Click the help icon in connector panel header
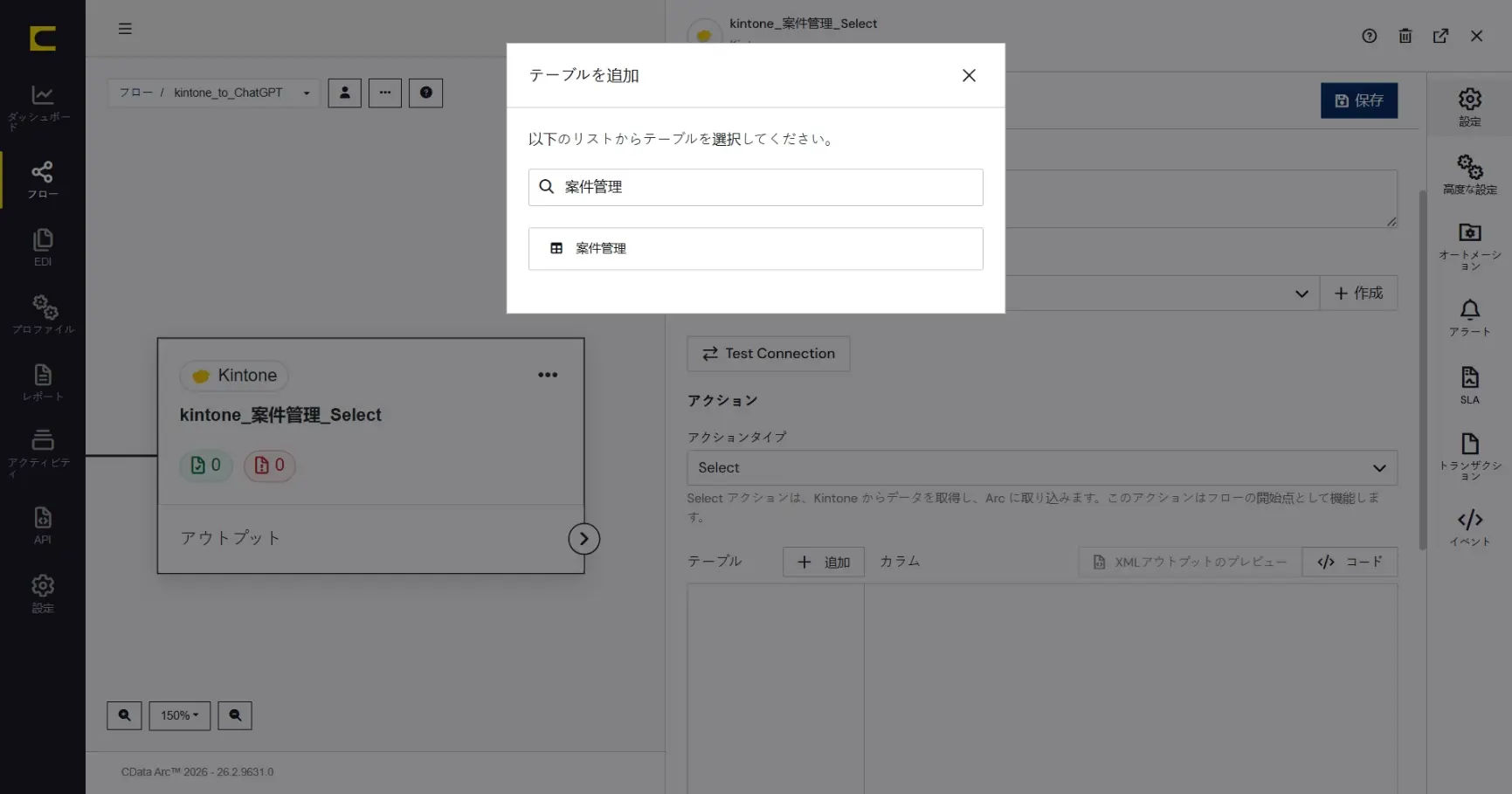The height and width of the screenshot is (794, 1512). click(x=1369, y=36)
